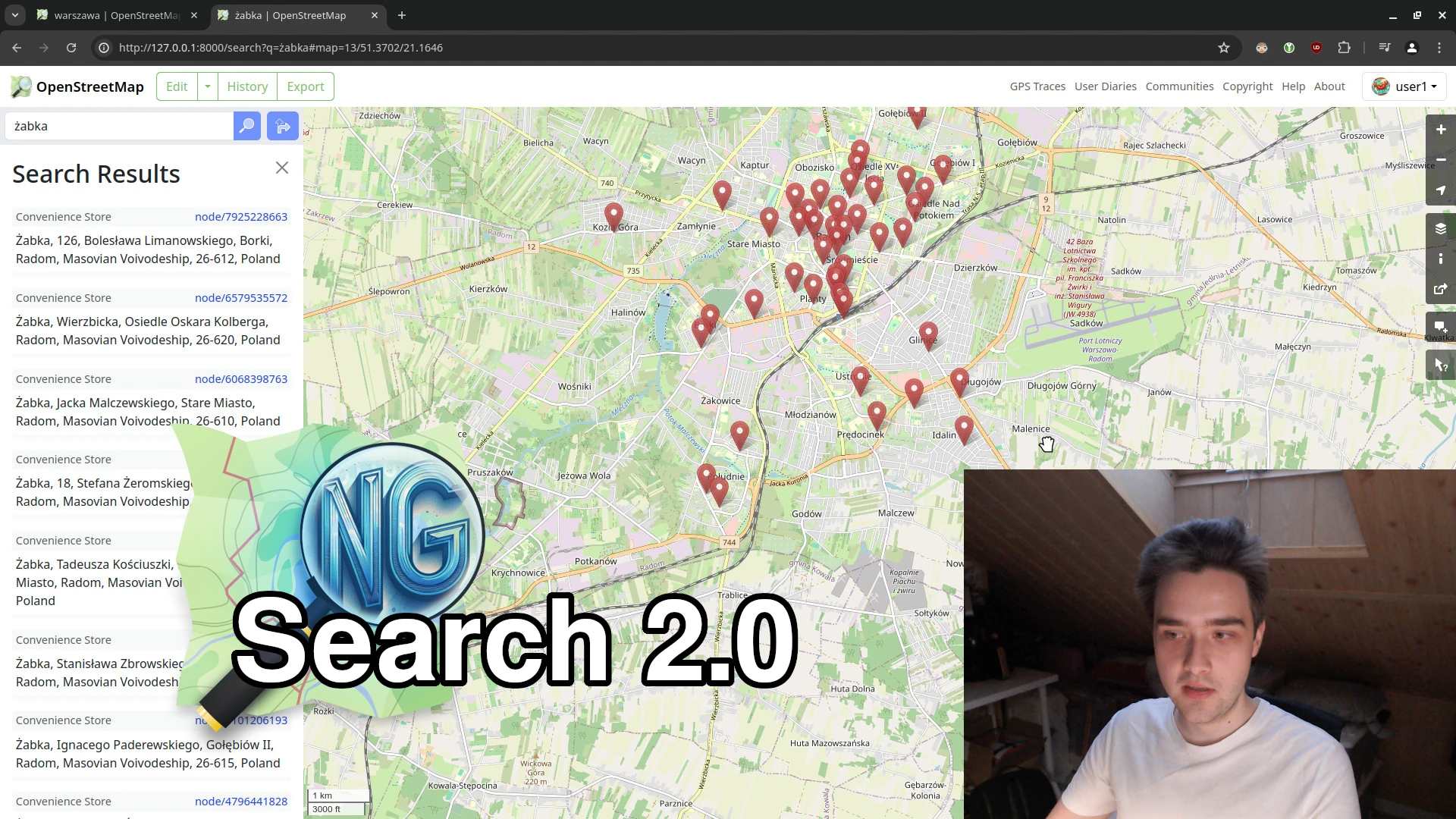Click the map marker near Kozia Góra
The width and height of the screenshot is (1456, 819).
click(613, 216)
